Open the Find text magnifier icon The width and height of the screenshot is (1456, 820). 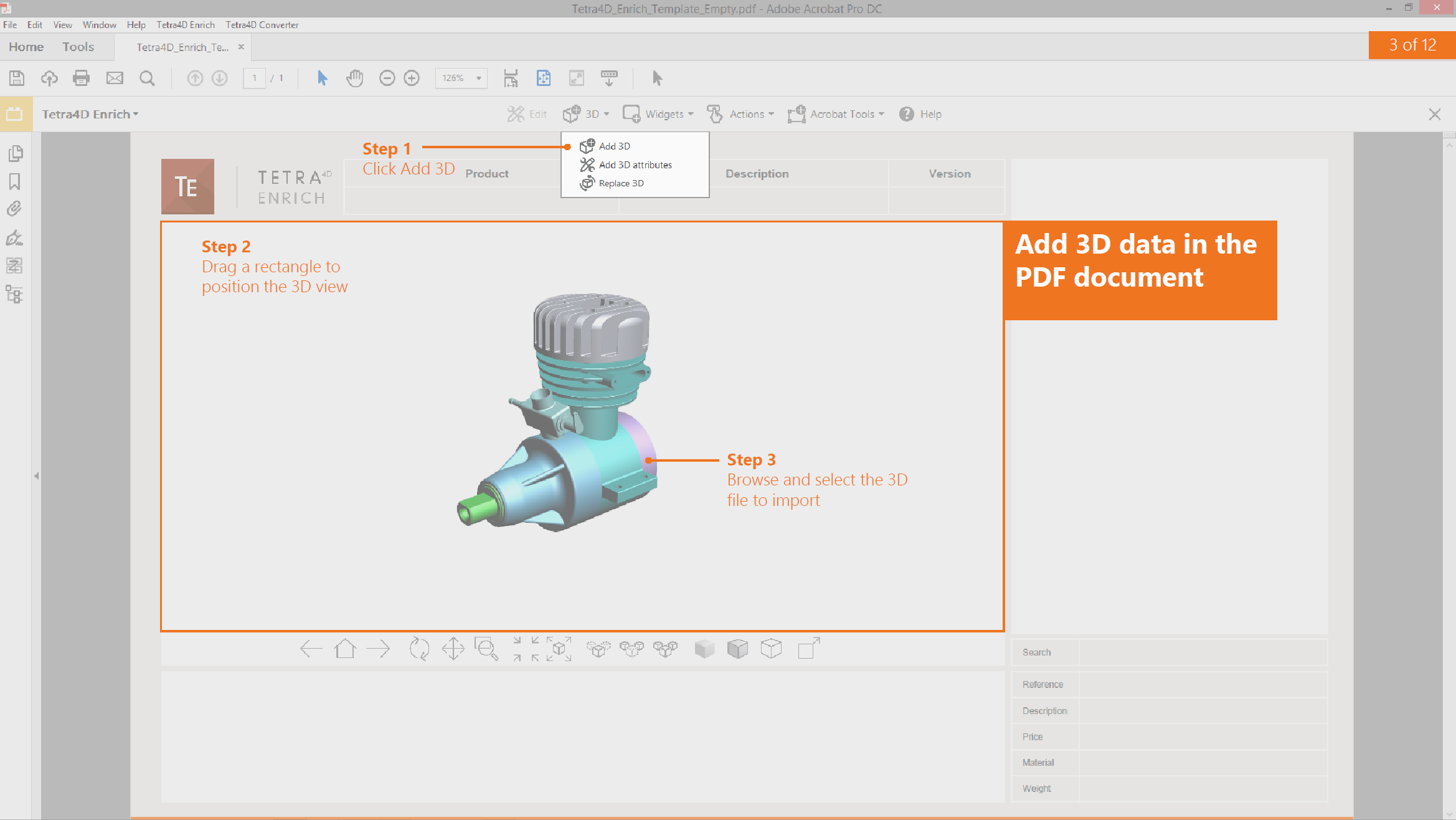[x=147, y=78]
